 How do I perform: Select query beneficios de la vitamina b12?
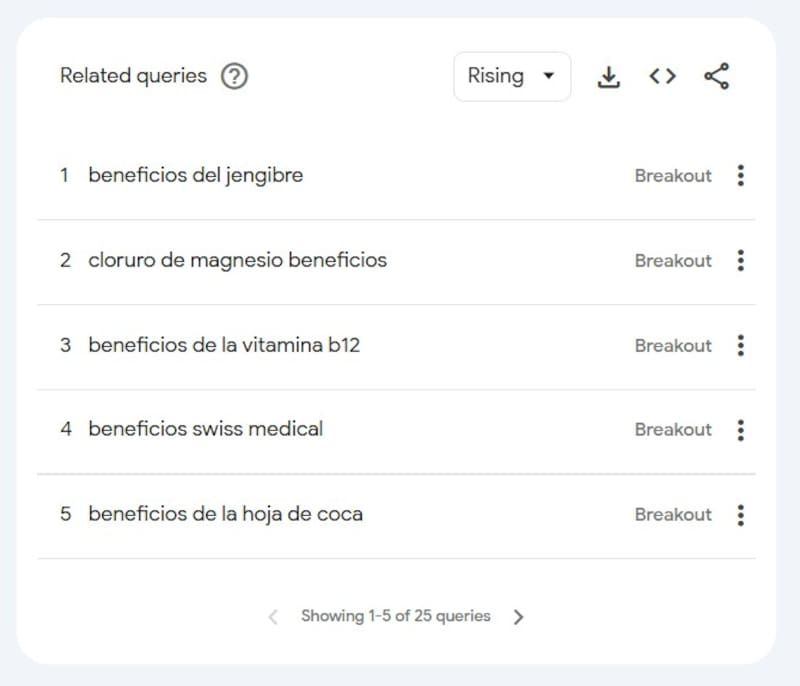click(x=224, y=345)
